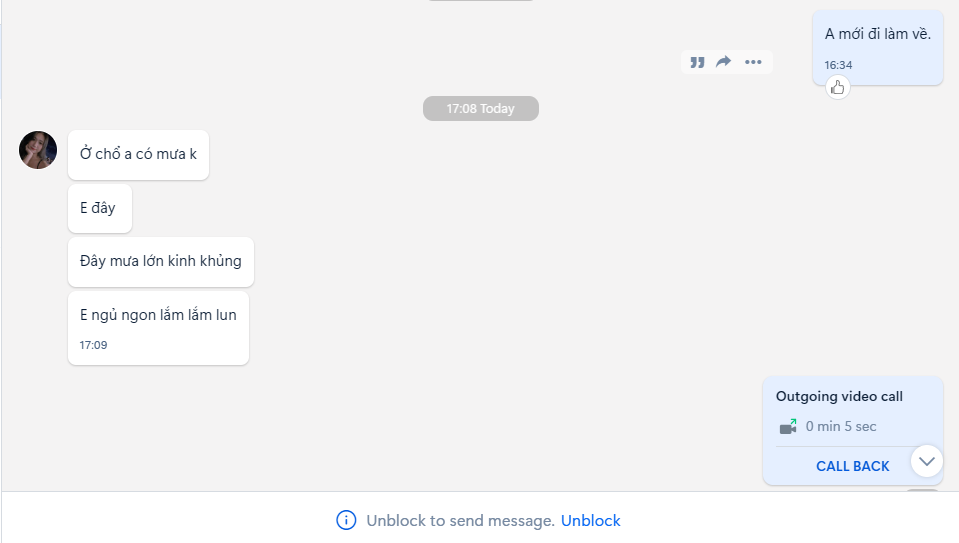Click the Unblock link

590,520
